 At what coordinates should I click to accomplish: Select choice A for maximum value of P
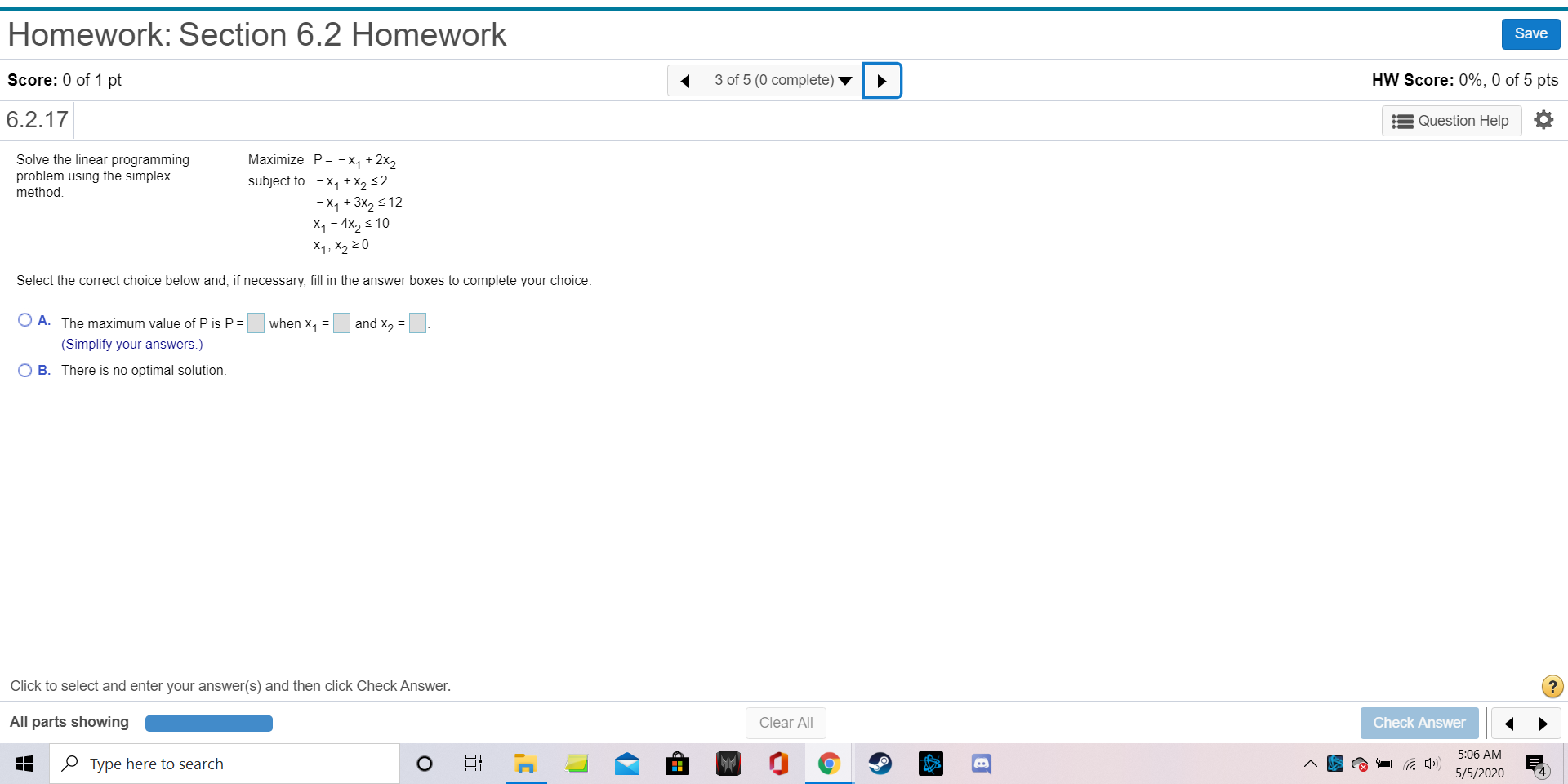click(x=25, y=320)
